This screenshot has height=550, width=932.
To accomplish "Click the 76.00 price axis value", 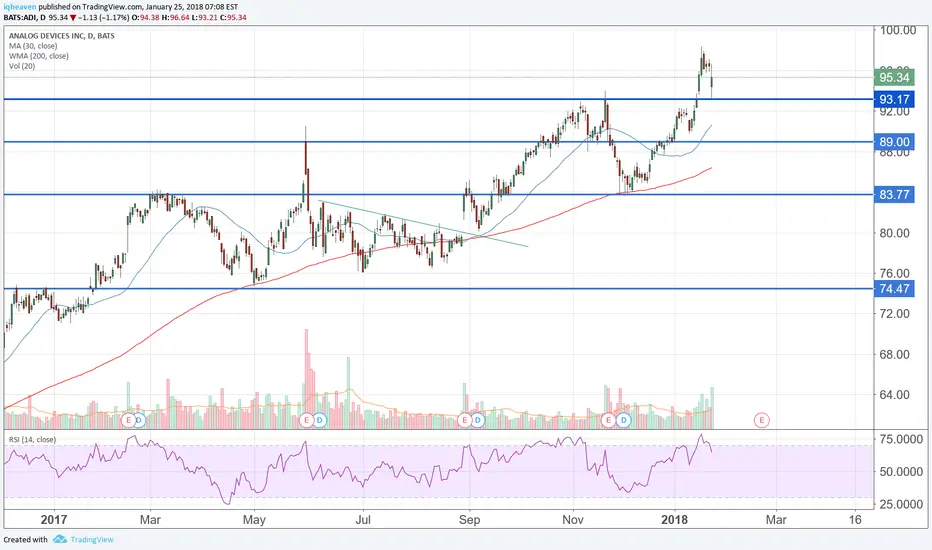I will (x=895, y=274).
